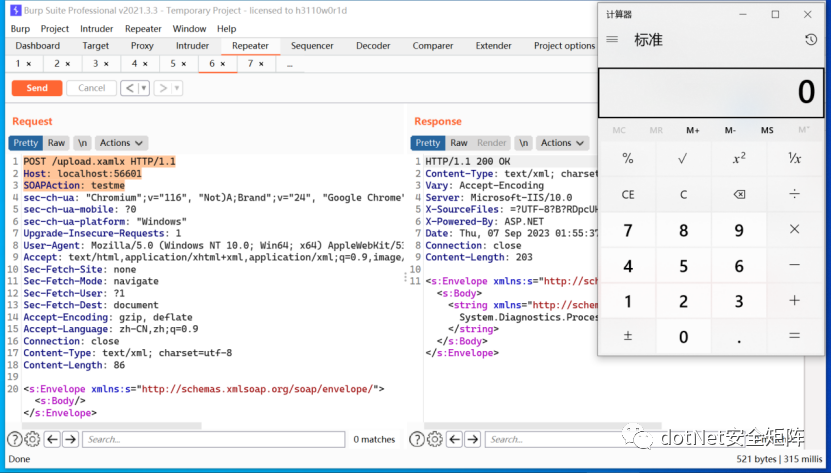
Task: Toggle \n non-printable chars in Request panel
Action: [x=82, y=143]
